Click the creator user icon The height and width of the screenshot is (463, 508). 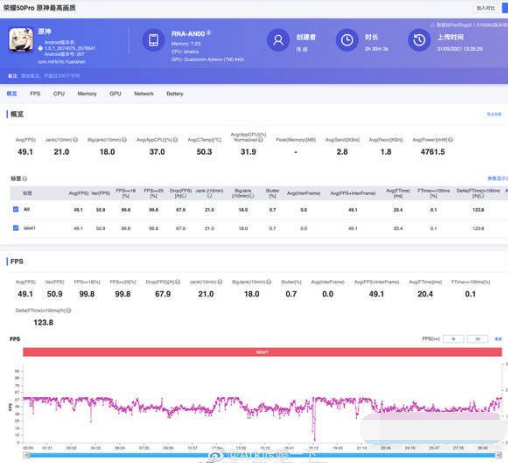pyautogui.click(x=278, y=40)
